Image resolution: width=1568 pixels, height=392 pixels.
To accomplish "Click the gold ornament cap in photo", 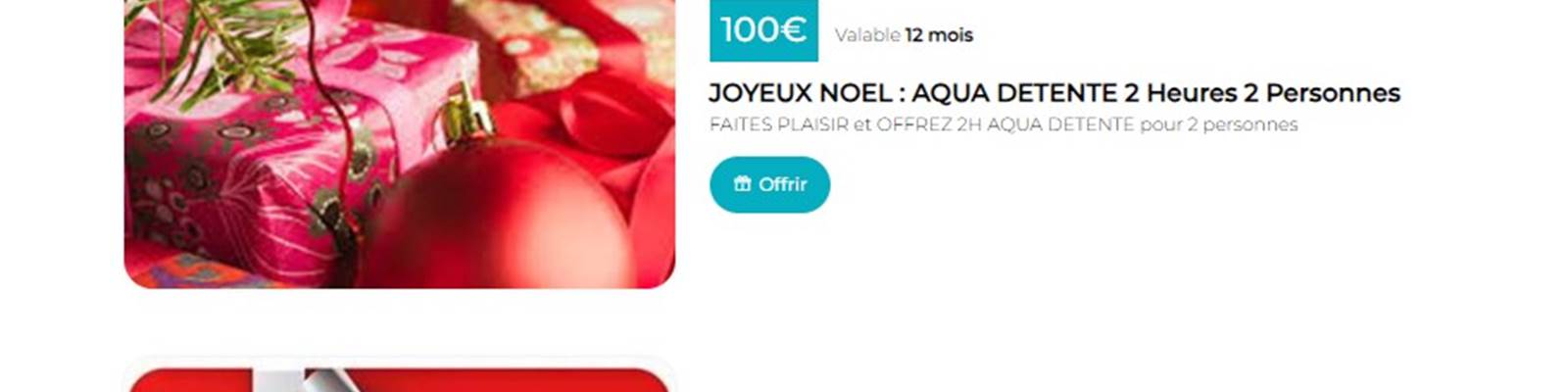I will pyautogui.click(x=466, y=116).
